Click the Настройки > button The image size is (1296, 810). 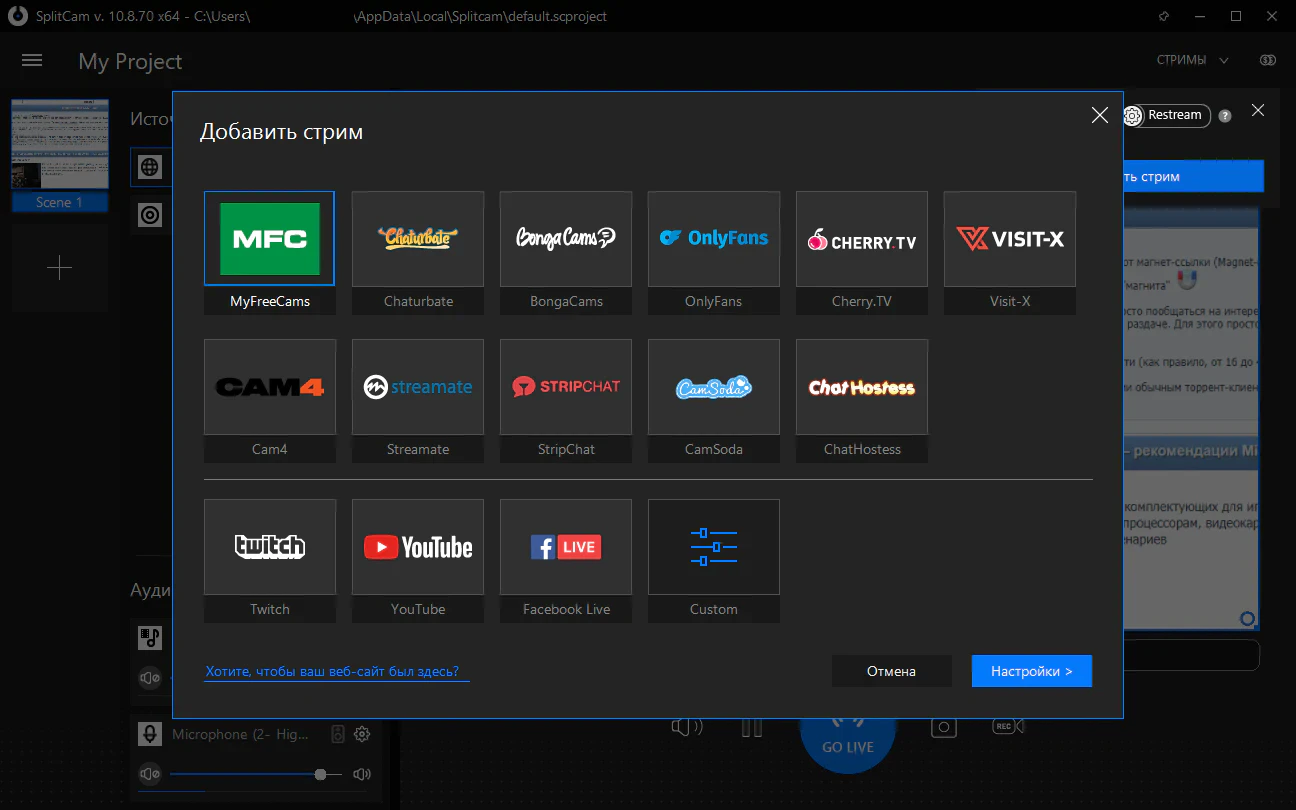(x=1031, y=671)
